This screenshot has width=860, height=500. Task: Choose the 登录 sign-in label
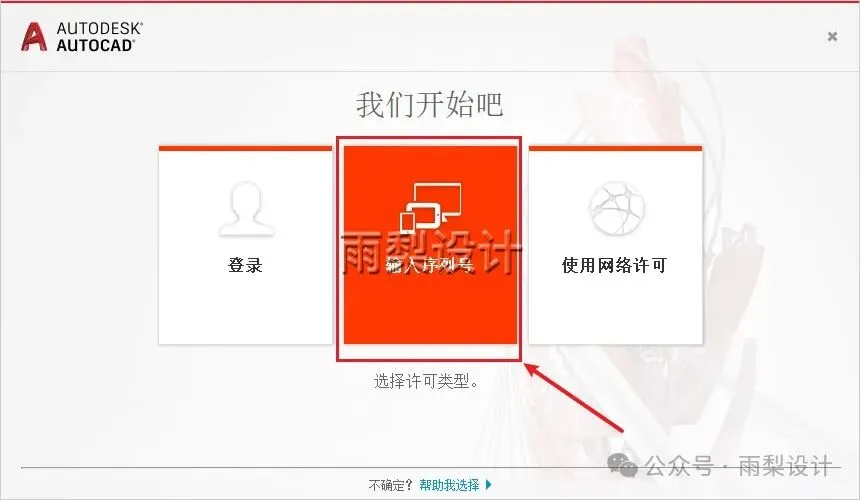pos(245,265)
